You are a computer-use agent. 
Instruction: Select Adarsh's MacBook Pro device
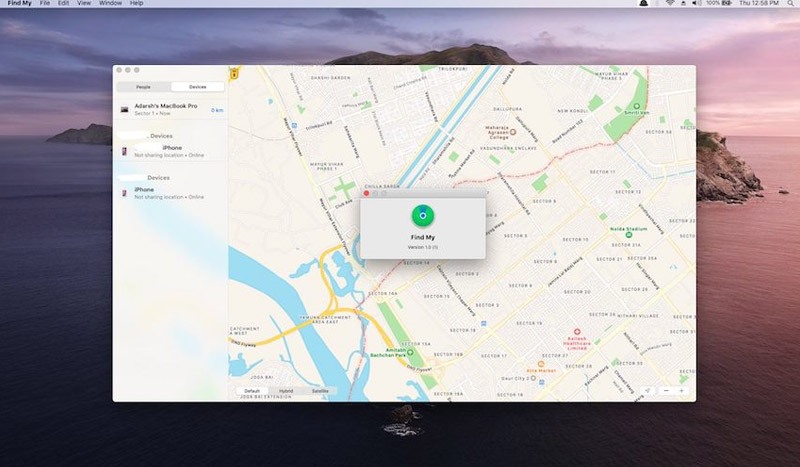[x=170, y=109]
